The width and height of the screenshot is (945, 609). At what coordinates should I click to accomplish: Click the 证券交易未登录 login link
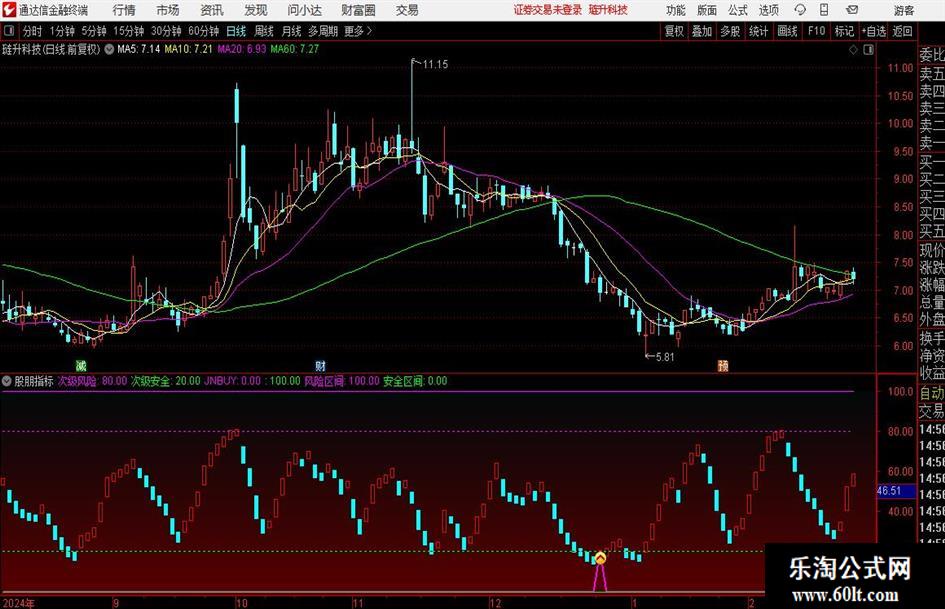548,10
